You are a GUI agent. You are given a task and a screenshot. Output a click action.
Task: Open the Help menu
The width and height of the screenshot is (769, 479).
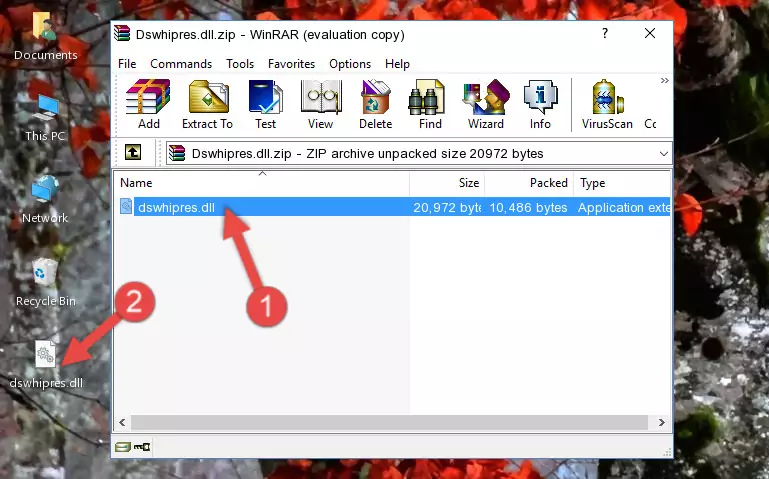[397, 64]
